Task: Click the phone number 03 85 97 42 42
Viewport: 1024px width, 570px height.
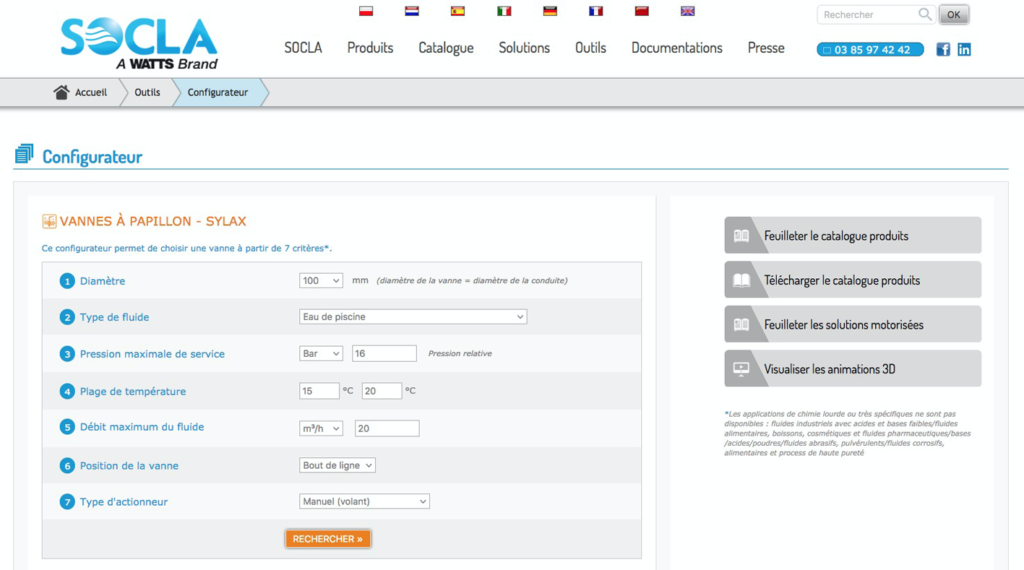Action: (870, 50)
